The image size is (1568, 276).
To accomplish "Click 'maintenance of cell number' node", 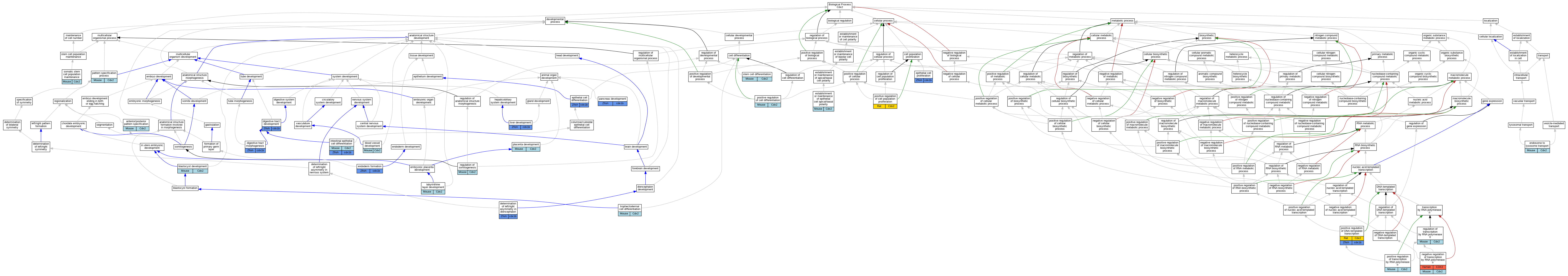I will pos(73,37).
